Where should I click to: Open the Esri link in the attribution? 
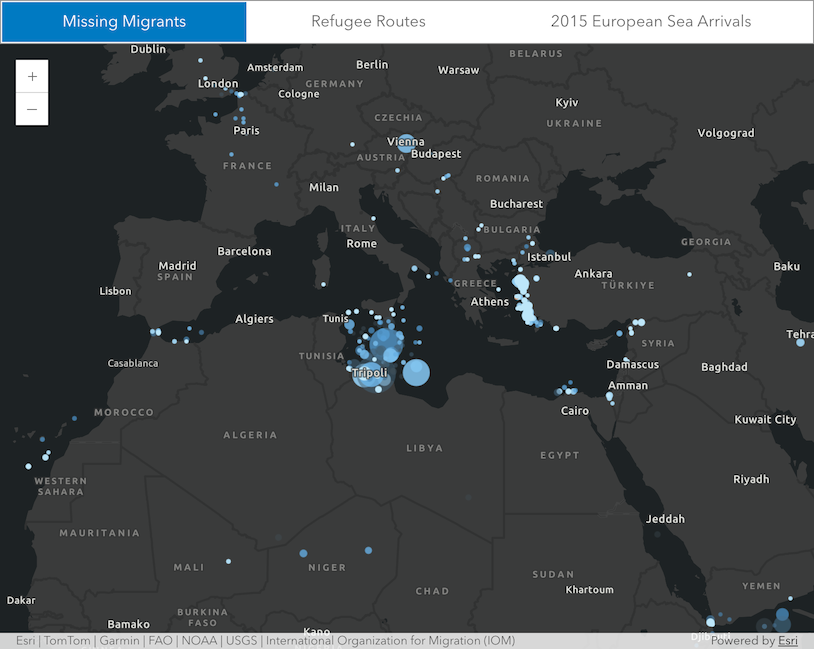[788, 641]
